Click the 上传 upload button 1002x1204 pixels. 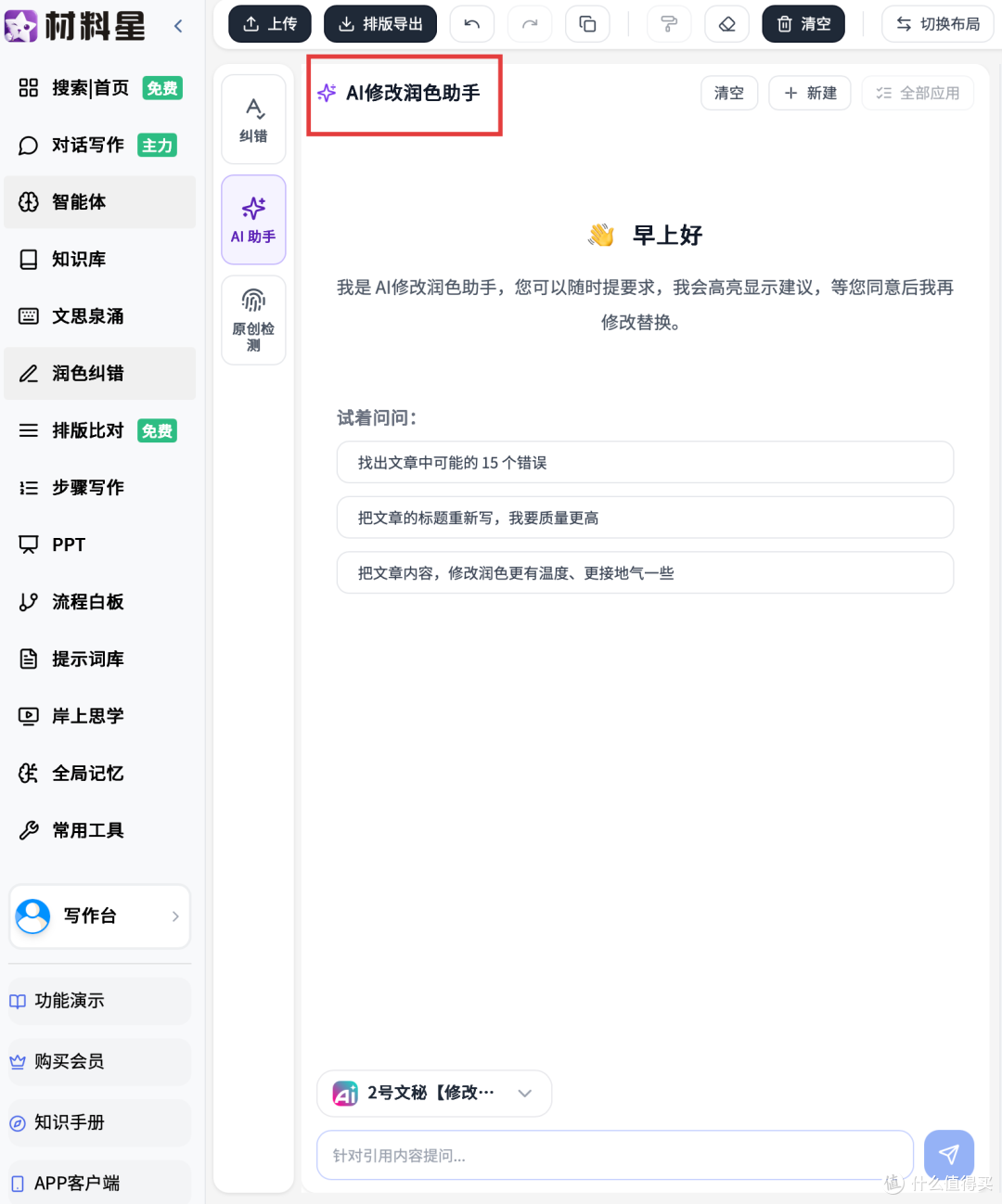coord(270,24)
